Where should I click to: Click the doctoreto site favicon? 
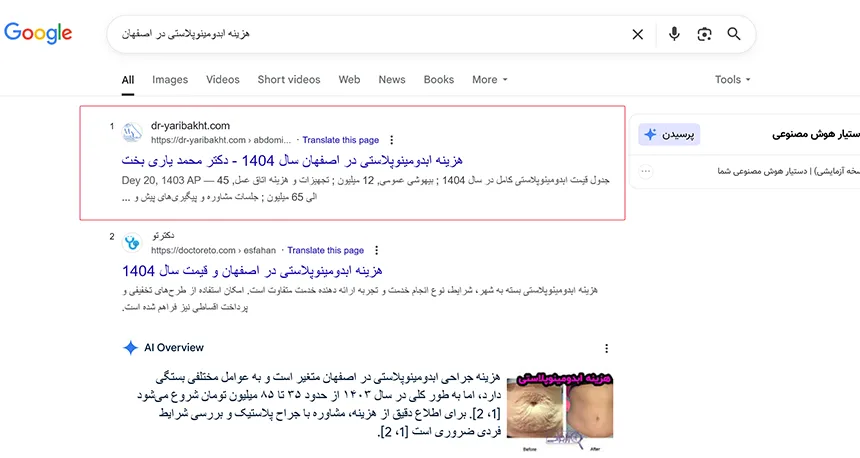[x=132, y=242]
